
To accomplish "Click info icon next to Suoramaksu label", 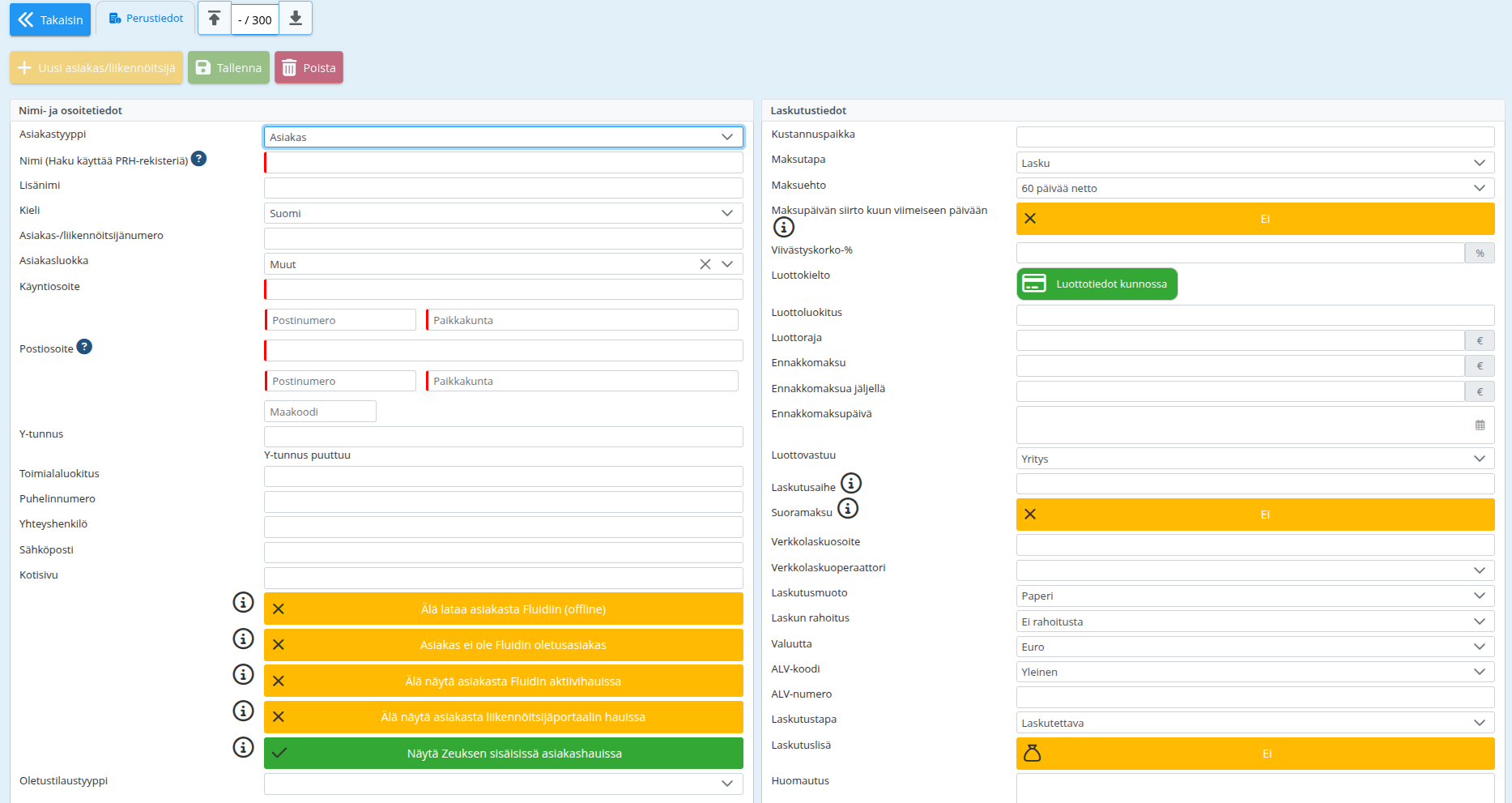I will point(847,509).
